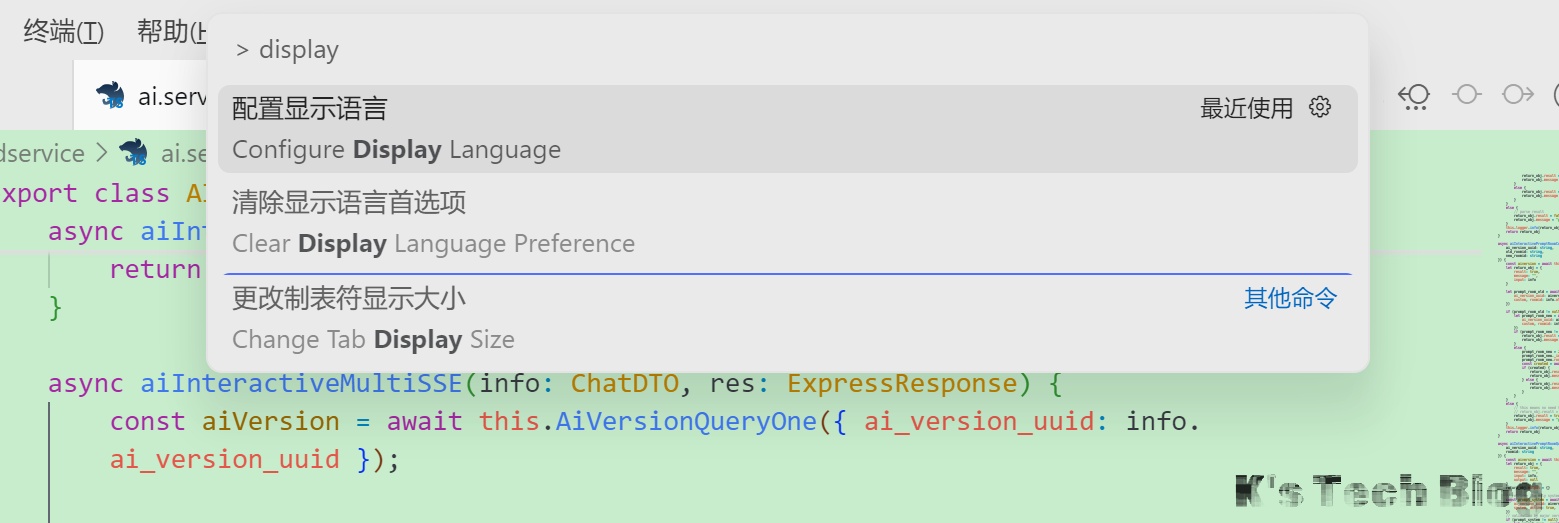
Task: Open the dservice breadcrumb folder dropdown
Action: click(x=42, y=153)
